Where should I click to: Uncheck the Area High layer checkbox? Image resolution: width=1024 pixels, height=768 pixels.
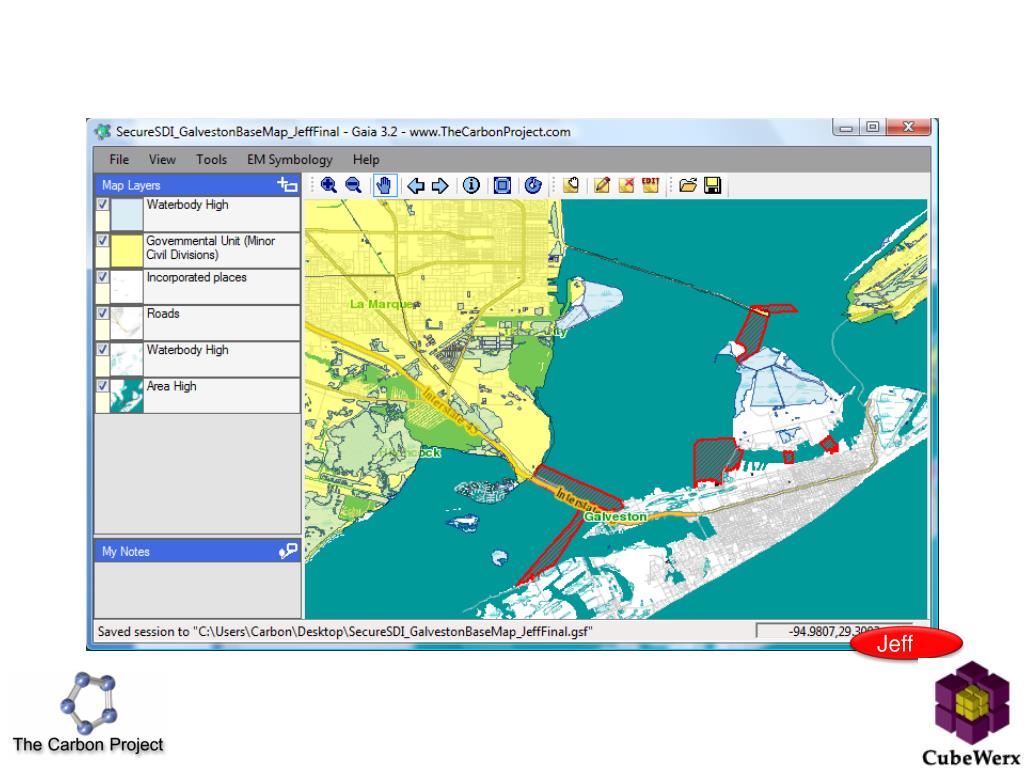pyautogui.click(x=103, y=385)
